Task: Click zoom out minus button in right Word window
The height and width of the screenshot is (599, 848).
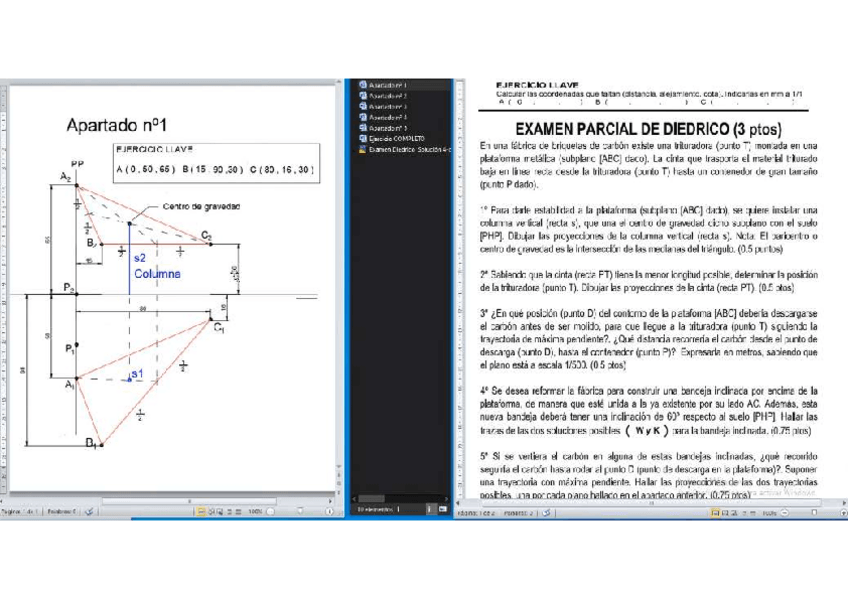Action: [x=785, y=513]
